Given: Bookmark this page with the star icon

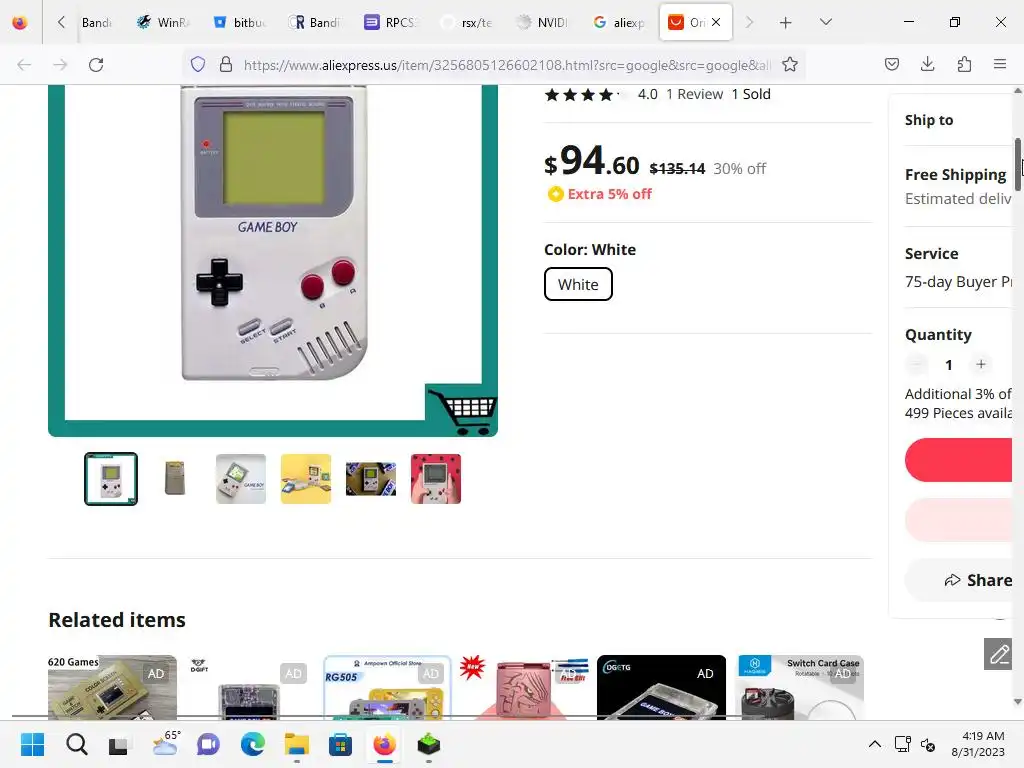Looking at the screenshot, I should click(790, 65).
